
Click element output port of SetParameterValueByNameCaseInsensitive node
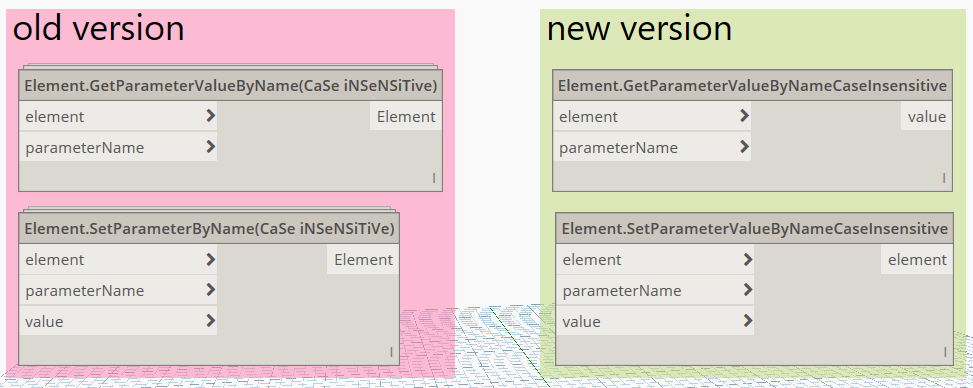tap(917, 259)
